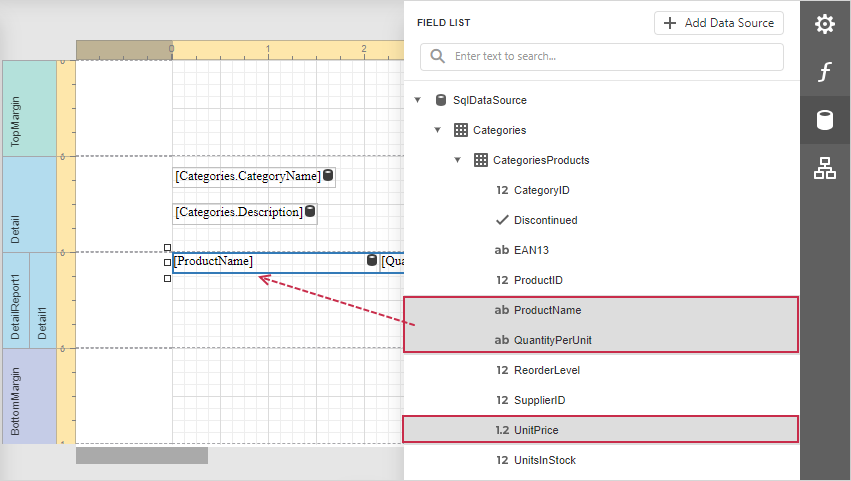Click the Add Data Source button
Image resolution: width=851 pixels, height=481 pixels.
coord(718,23)
